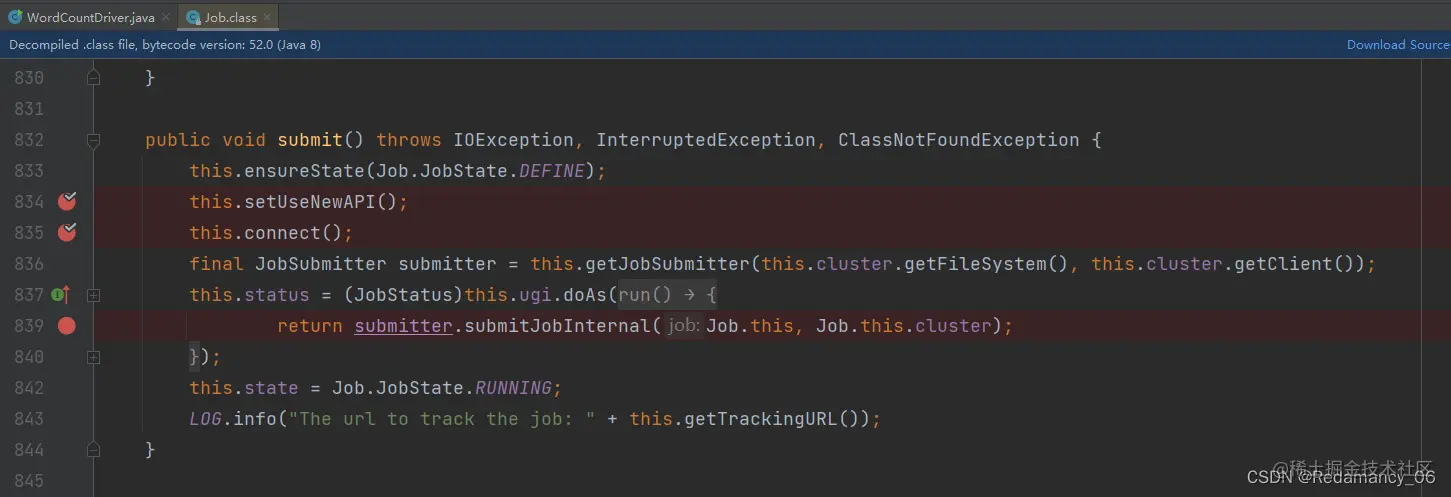Click the decompiled .class file banner text

[165, 45]
